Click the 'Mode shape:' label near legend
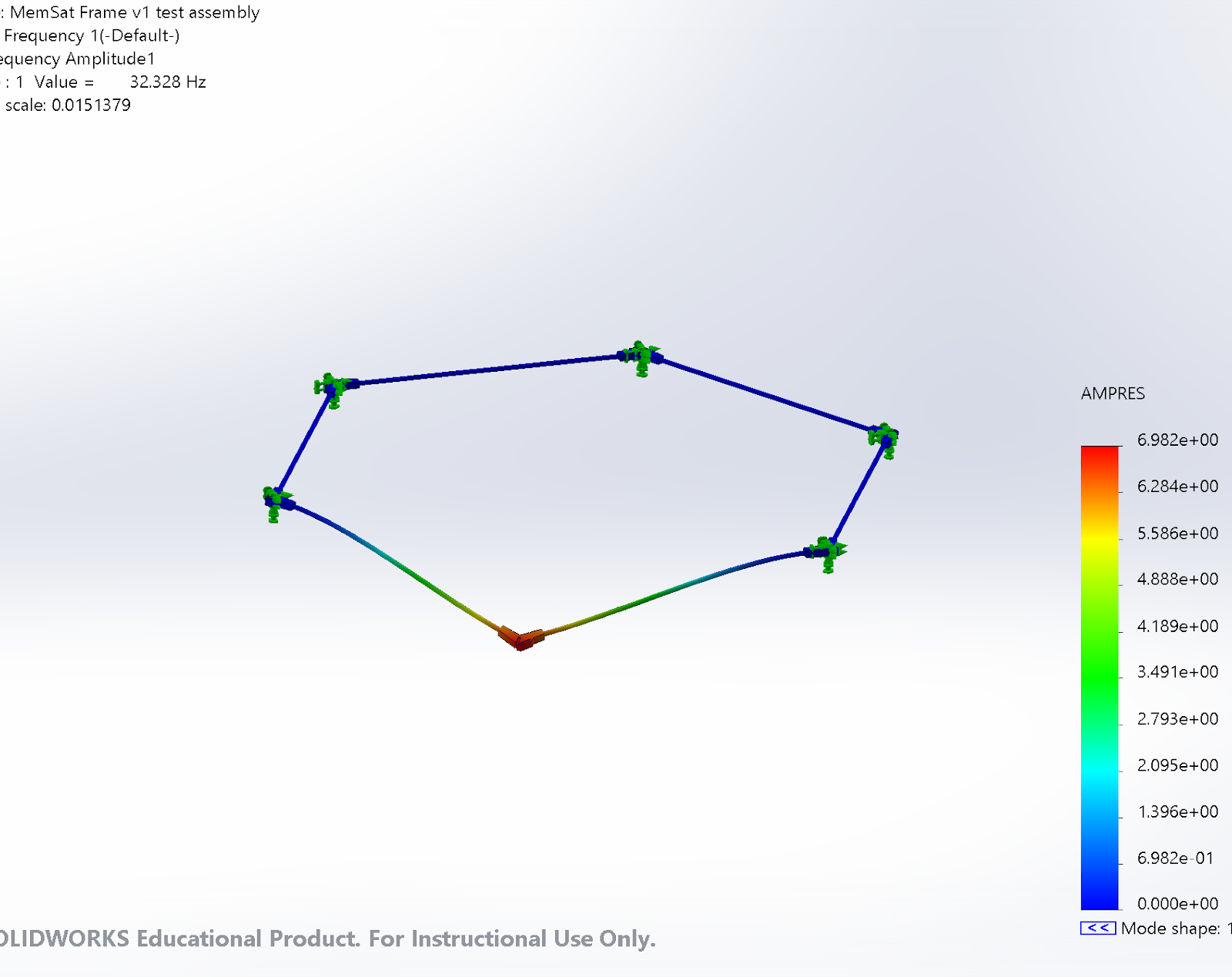The height and width of the screenshot is (977, 1232). click(1170, 928)
